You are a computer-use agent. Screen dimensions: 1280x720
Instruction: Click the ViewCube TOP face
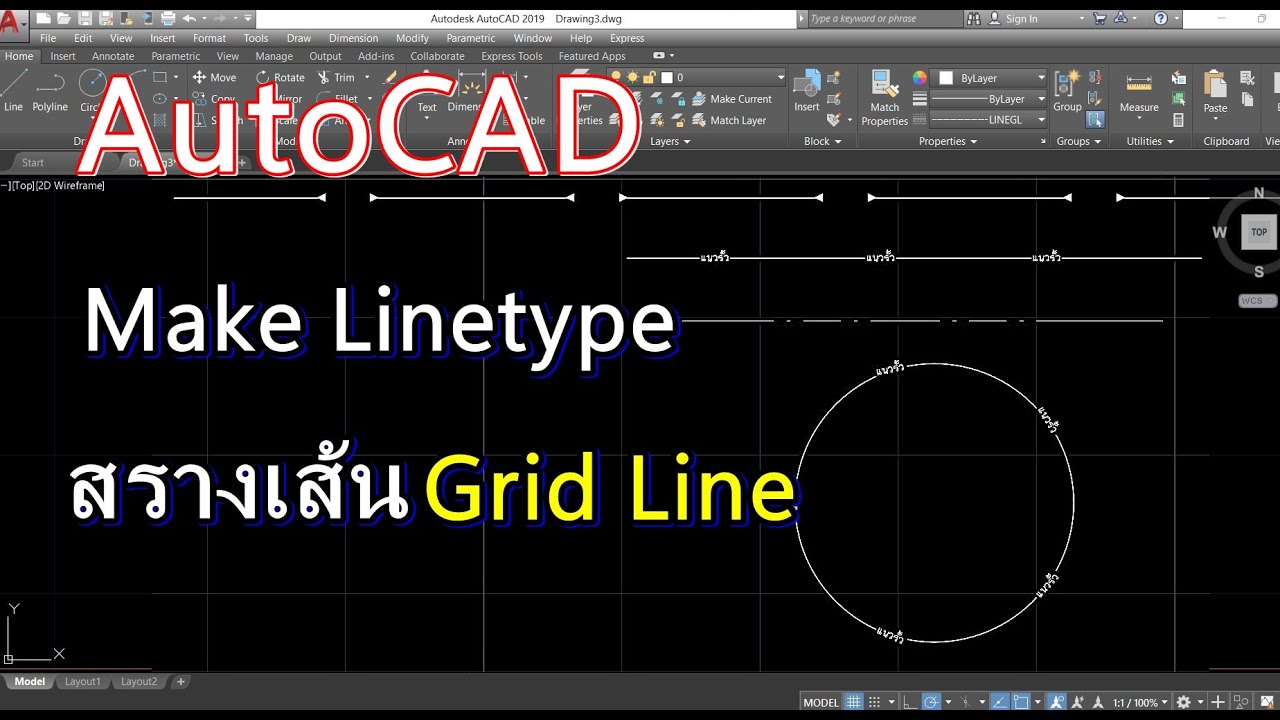pyautogui.click(x=1259, y=232)
